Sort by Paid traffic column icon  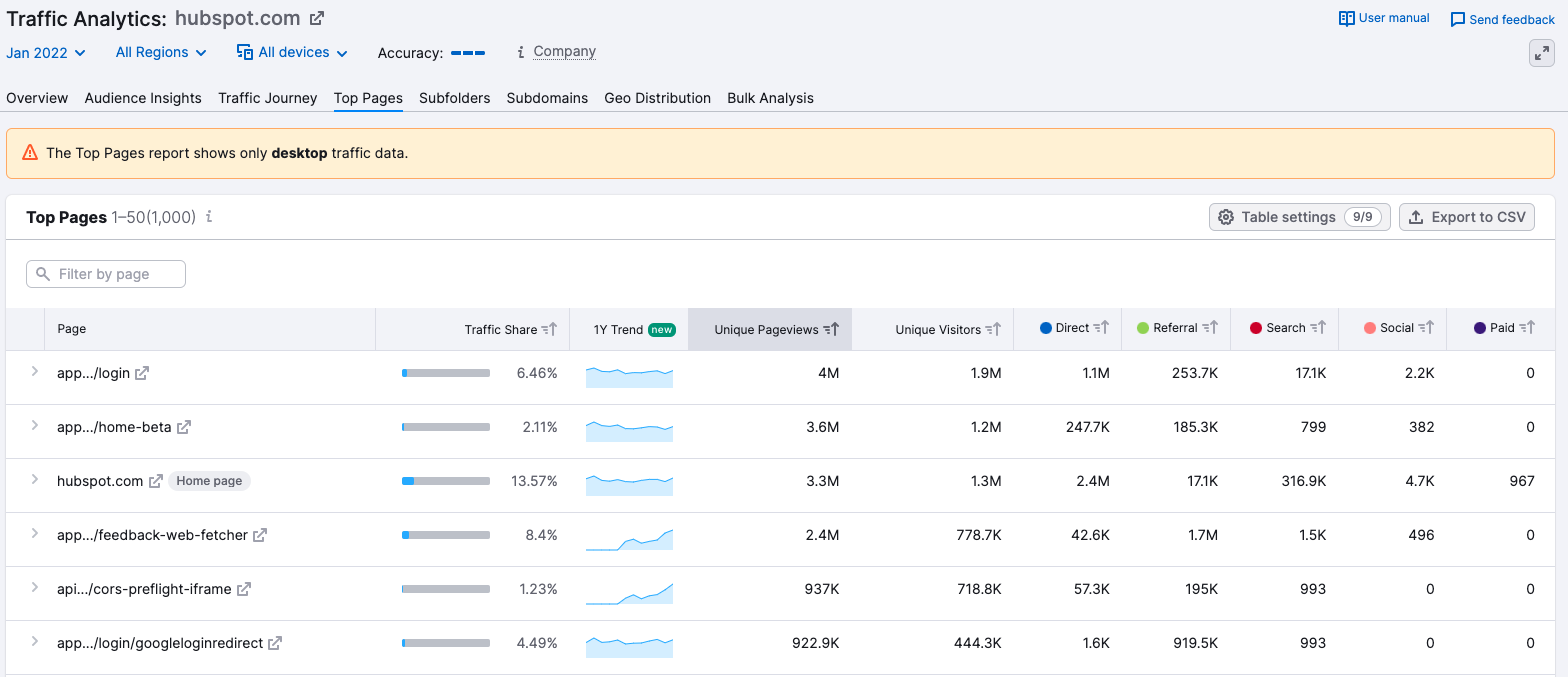point(1527,327)
